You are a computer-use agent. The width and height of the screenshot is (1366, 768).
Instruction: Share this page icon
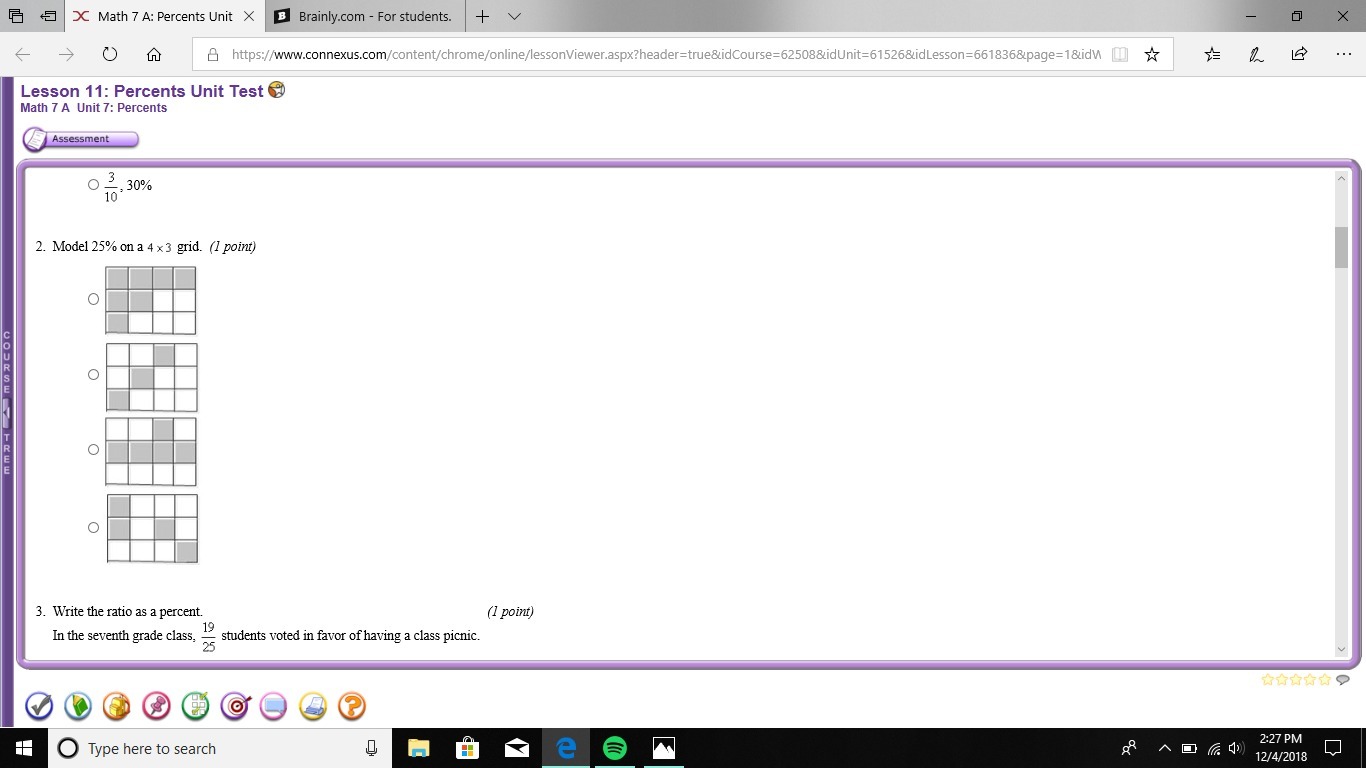pos(1299,54)
